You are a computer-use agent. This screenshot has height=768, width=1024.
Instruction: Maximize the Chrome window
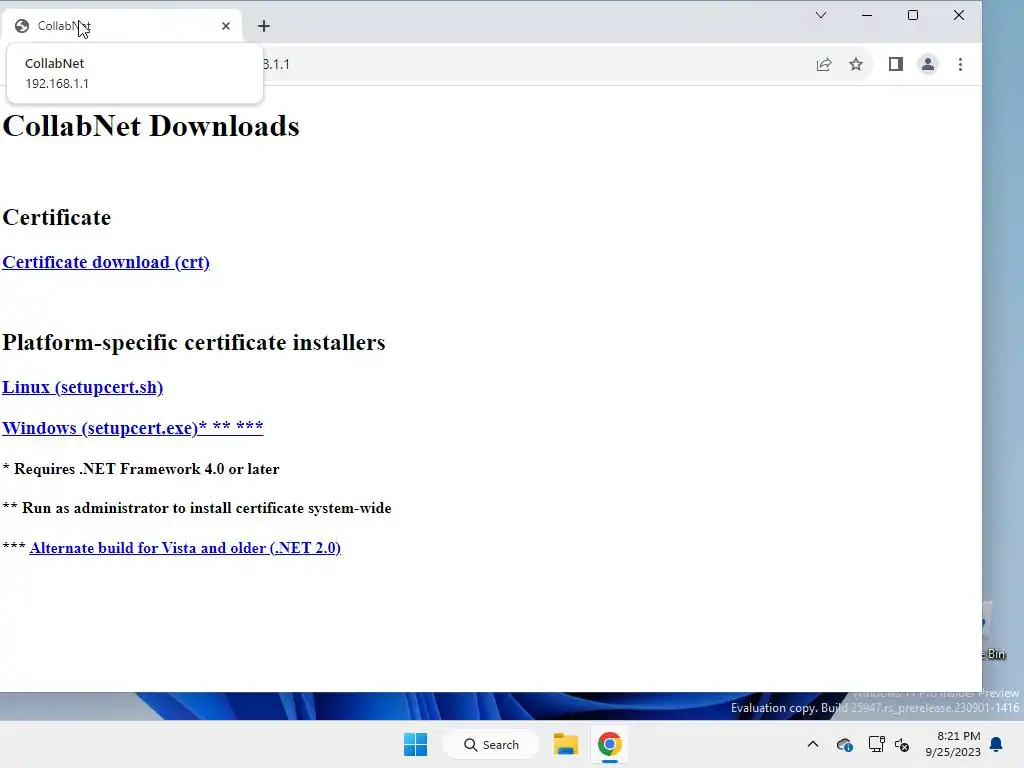point(913,15)
